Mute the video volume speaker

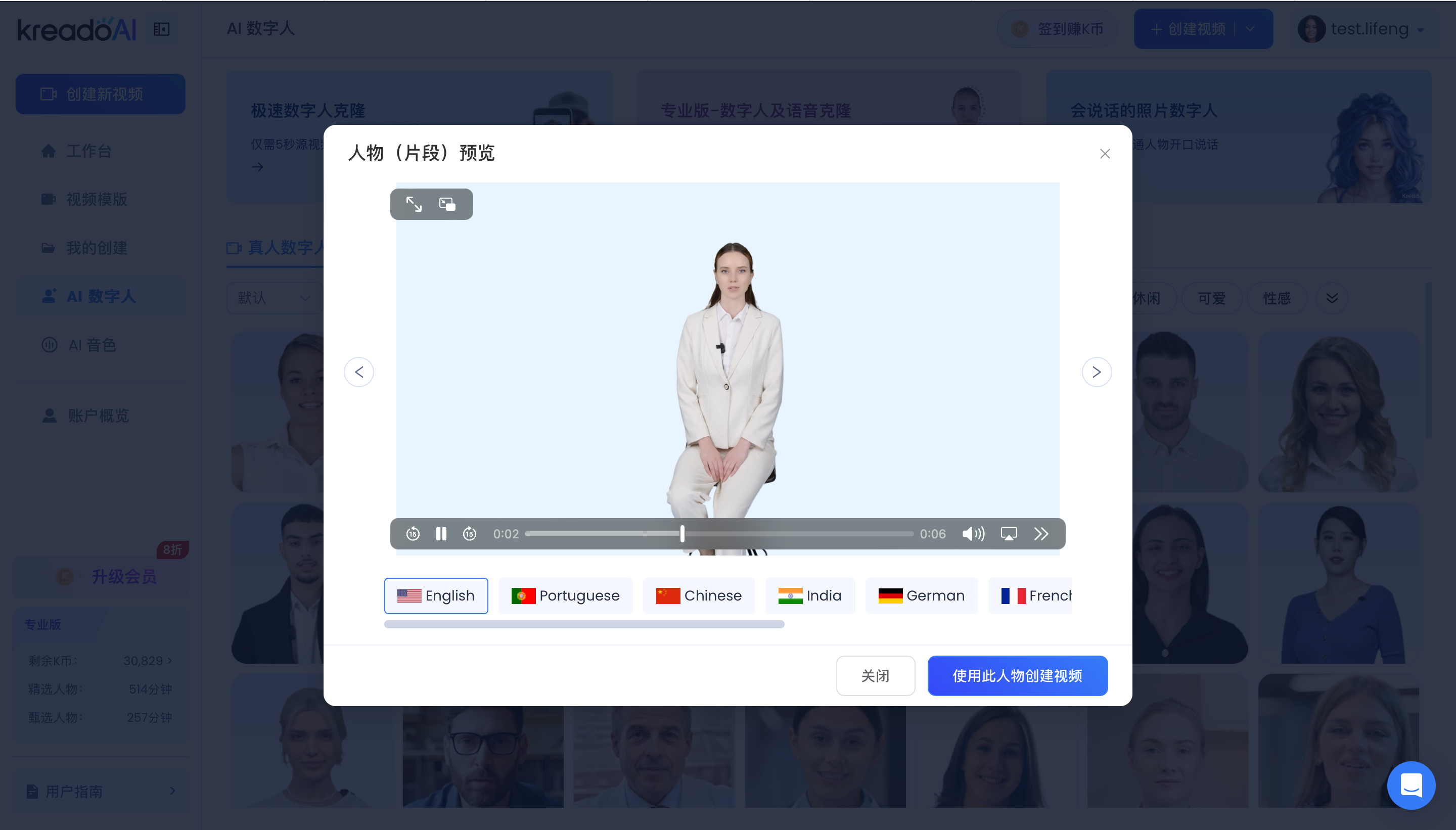pos(973,534)
